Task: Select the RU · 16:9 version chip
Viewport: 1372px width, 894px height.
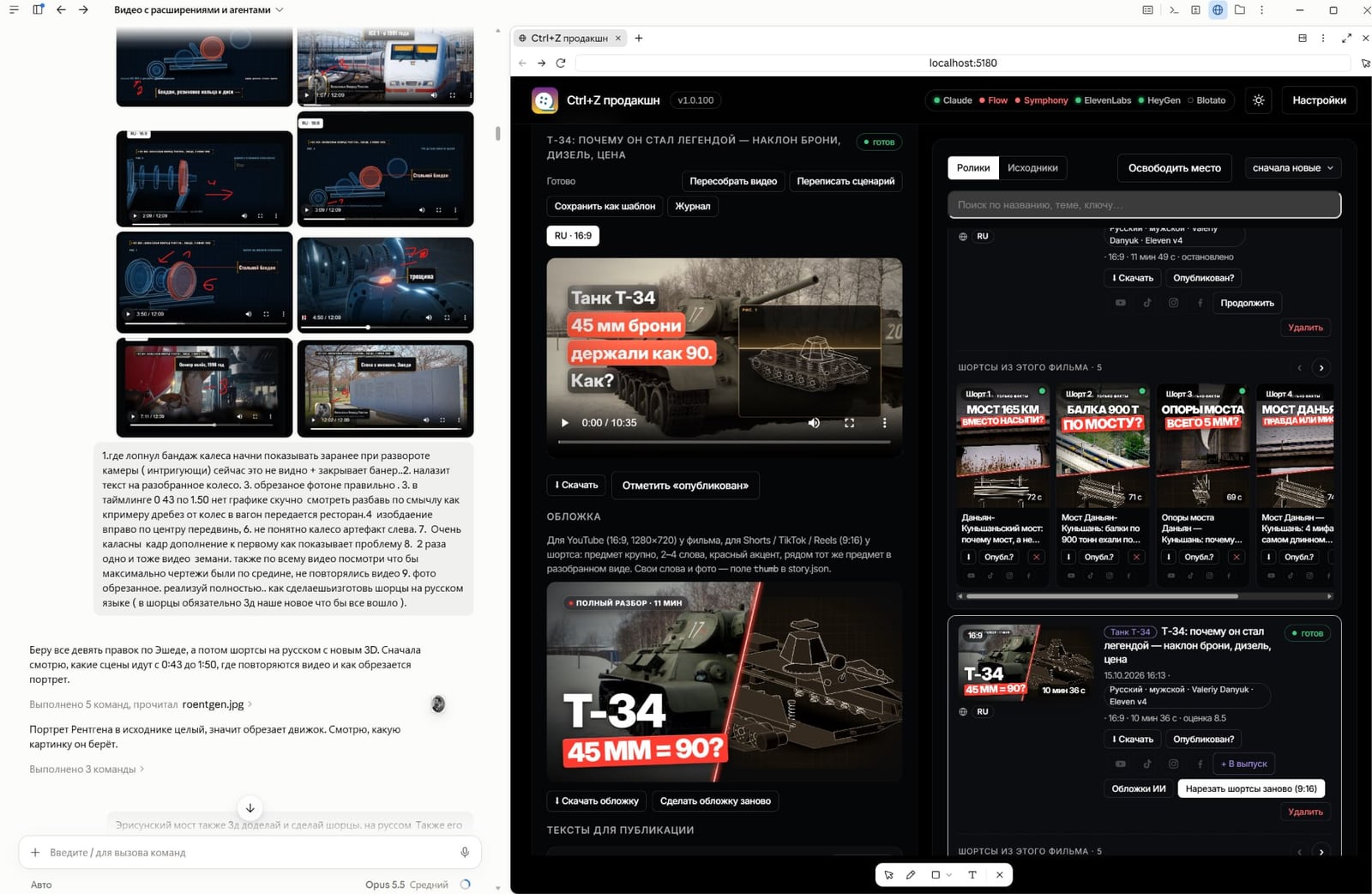Action: 573,236
